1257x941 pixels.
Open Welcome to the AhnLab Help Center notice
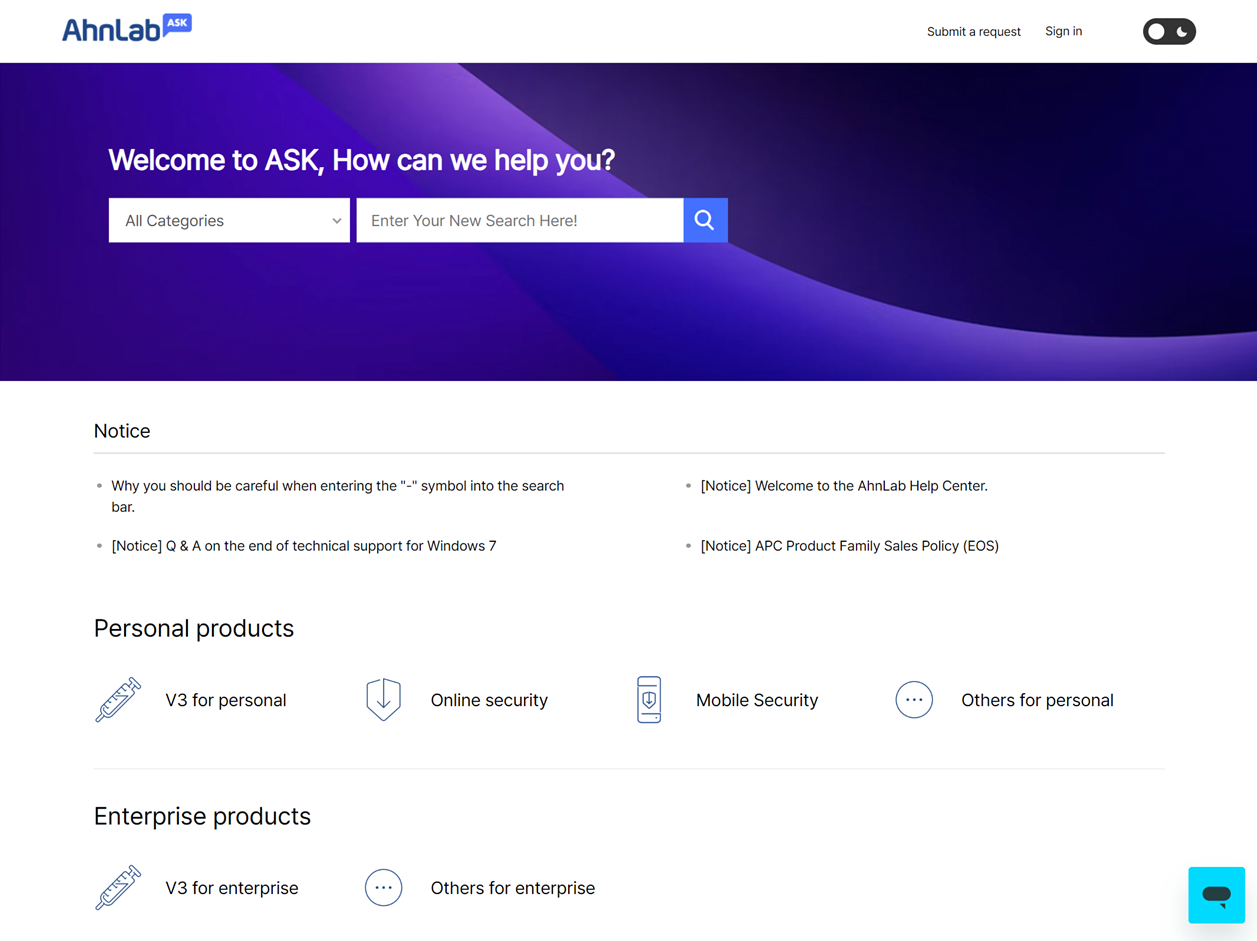pyautogui.click(x=844, y=486)
